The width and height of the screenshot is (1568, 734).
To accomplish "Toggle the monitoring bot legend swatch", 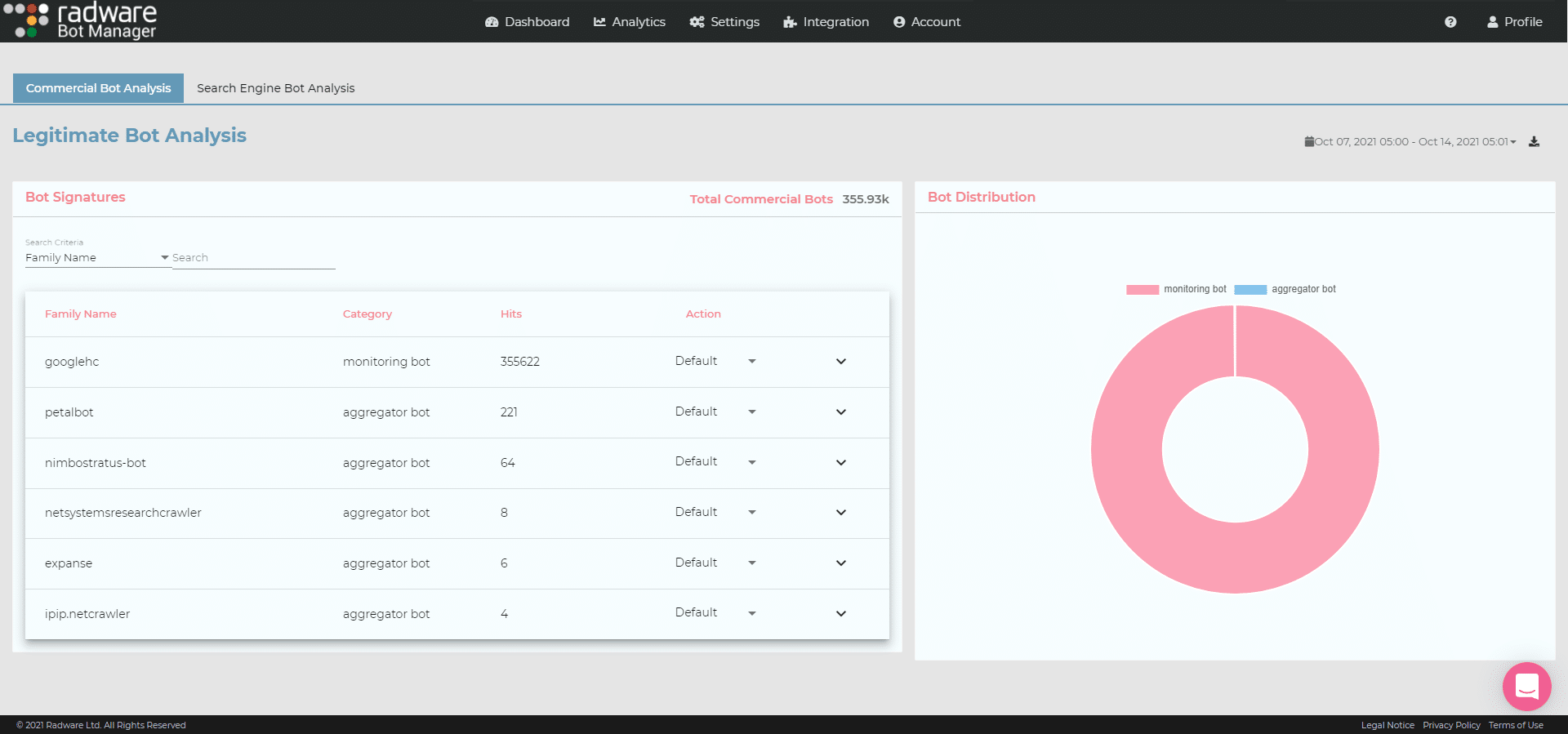I will pos(1143,290).
